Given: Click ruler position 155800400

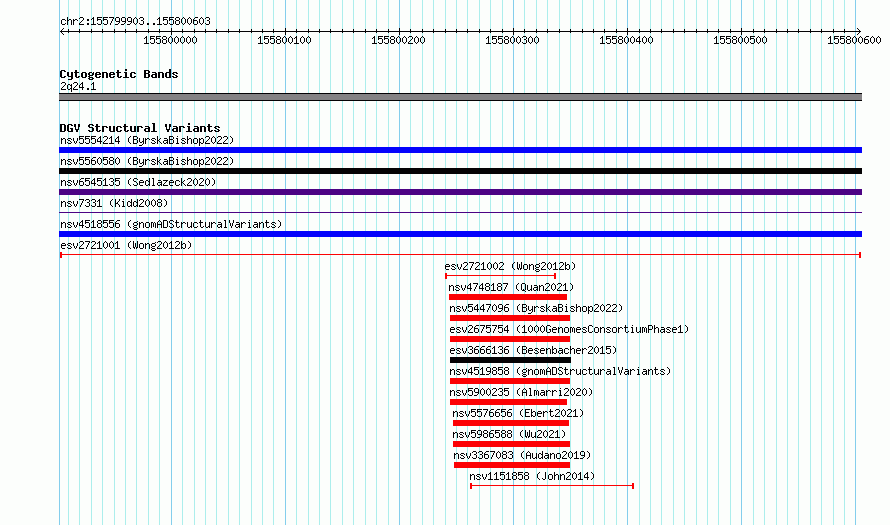Looking at the screenshot, I should click(x=627, y=40).
